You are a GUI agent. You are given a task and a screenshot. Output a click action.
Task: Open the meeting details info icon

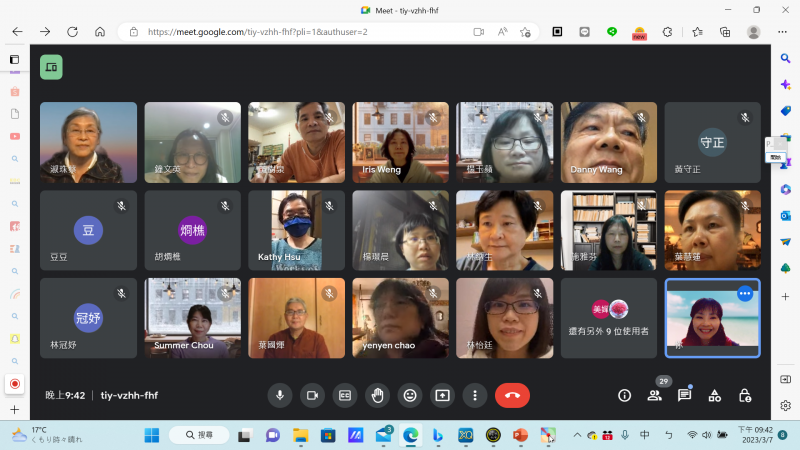(625, 395)
